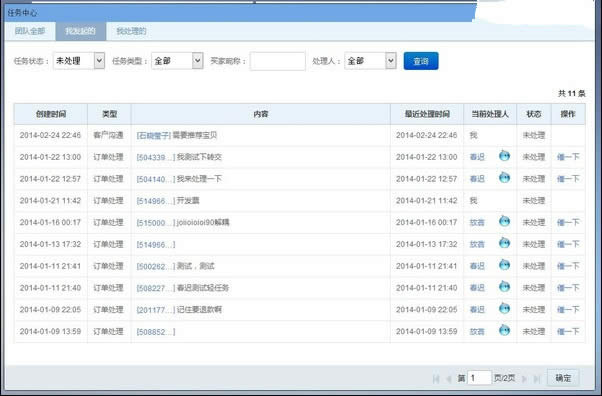
Task: Go to next page arrow in pagination
Action: [x=524, y=379]
